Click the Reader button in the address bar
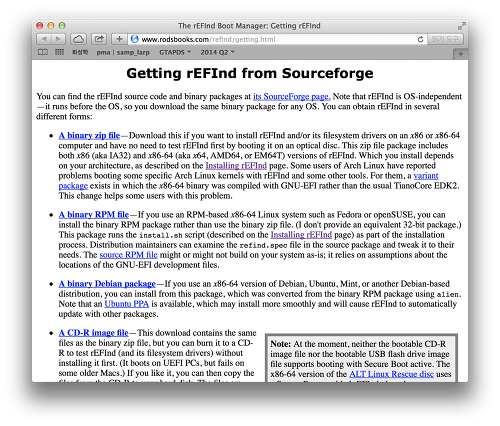Viewport: 500px width, 426px height. pos(445,39)
